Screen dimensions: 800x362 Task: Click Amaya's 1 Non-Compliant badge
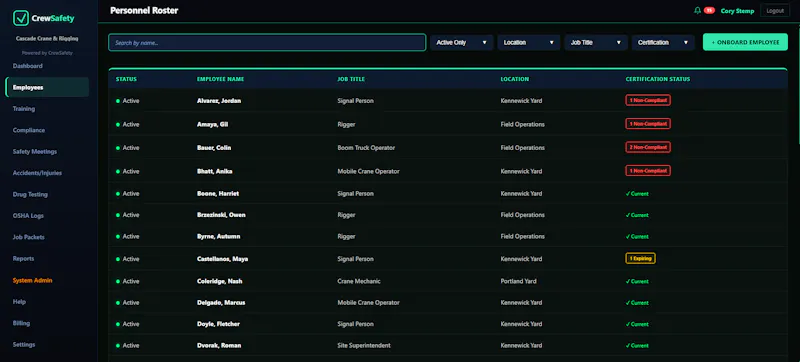[x=648, y=124]
